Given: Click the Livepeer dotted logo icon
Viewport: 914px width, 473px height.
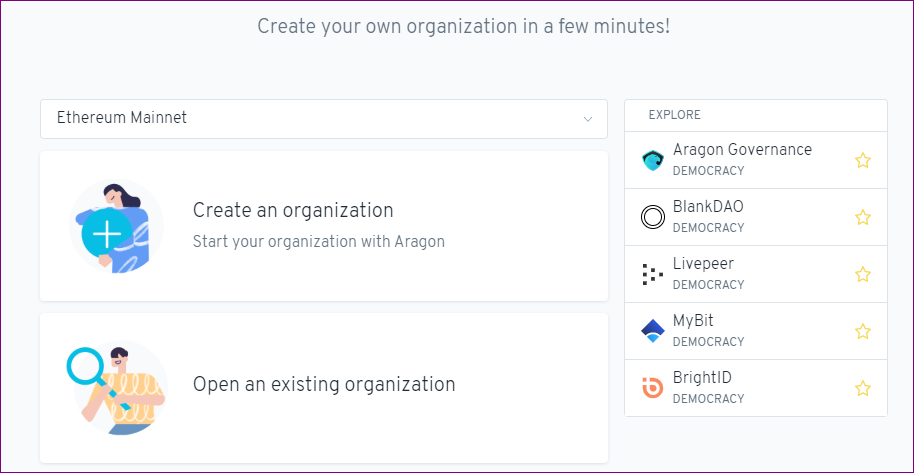Looking at the screenshot, I should [653, 274].
